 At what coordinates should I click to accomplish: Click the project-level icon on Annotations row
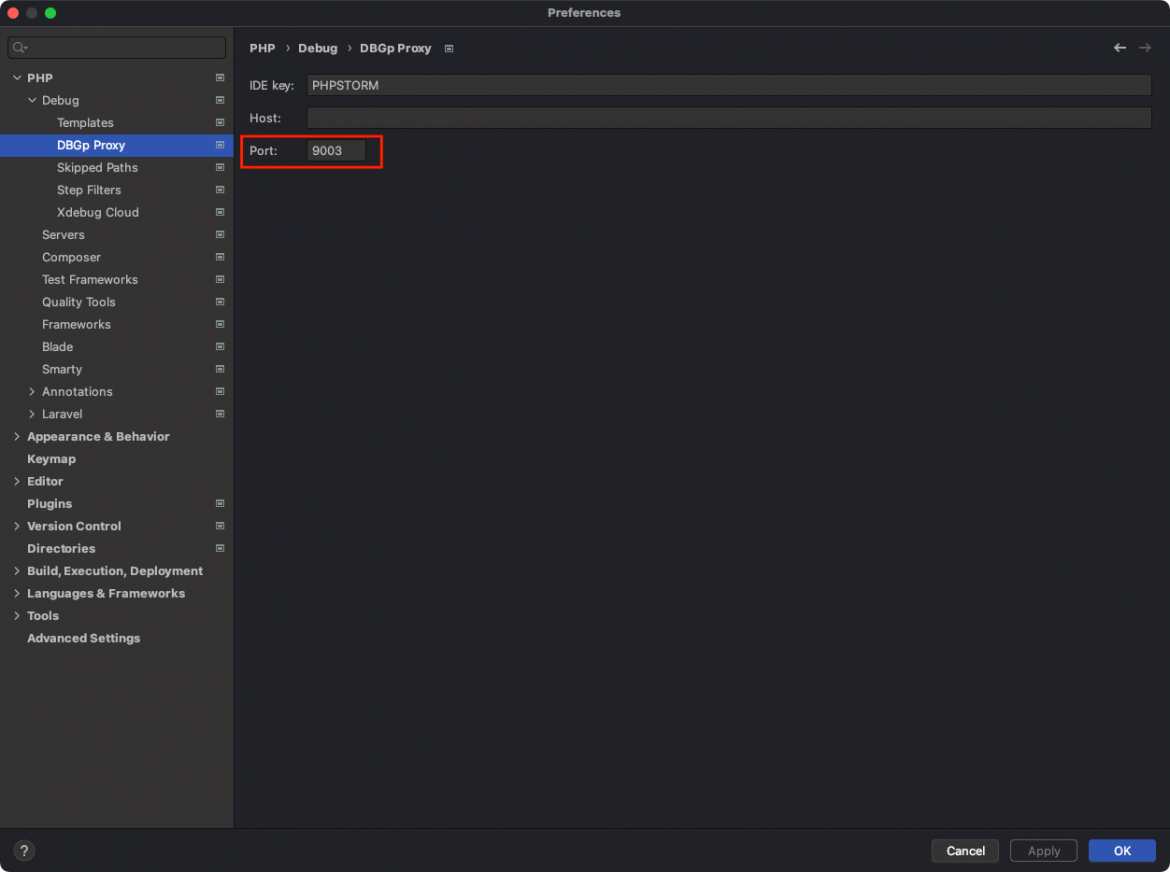[220, 391]
